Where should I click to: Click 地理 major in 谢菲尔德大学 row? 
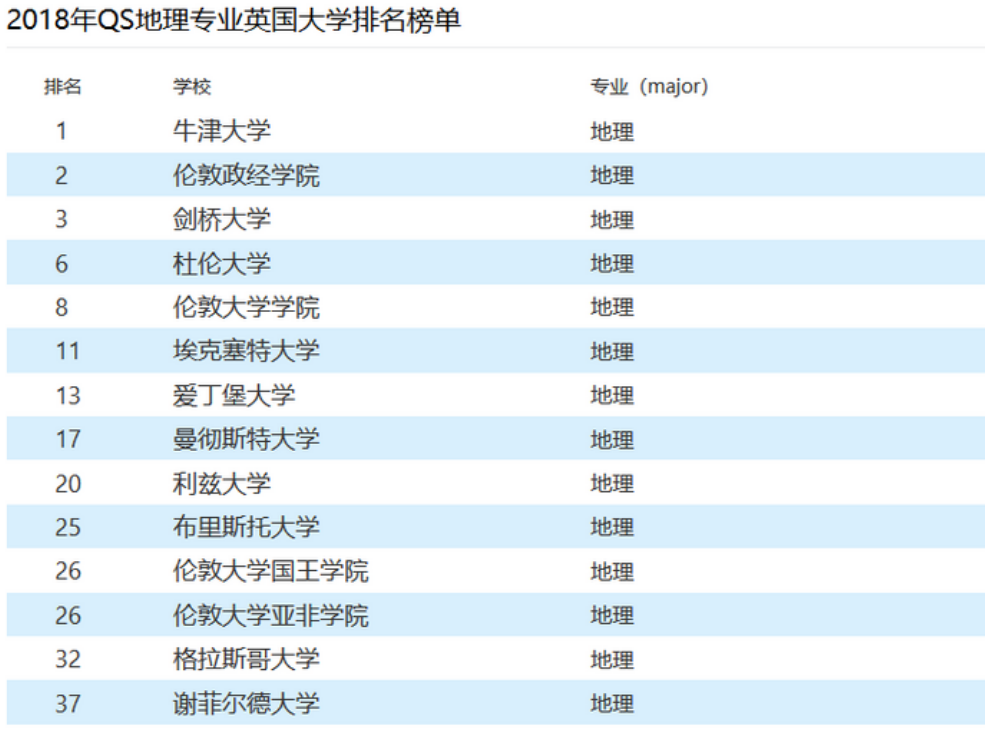click(x=612, y=704)
